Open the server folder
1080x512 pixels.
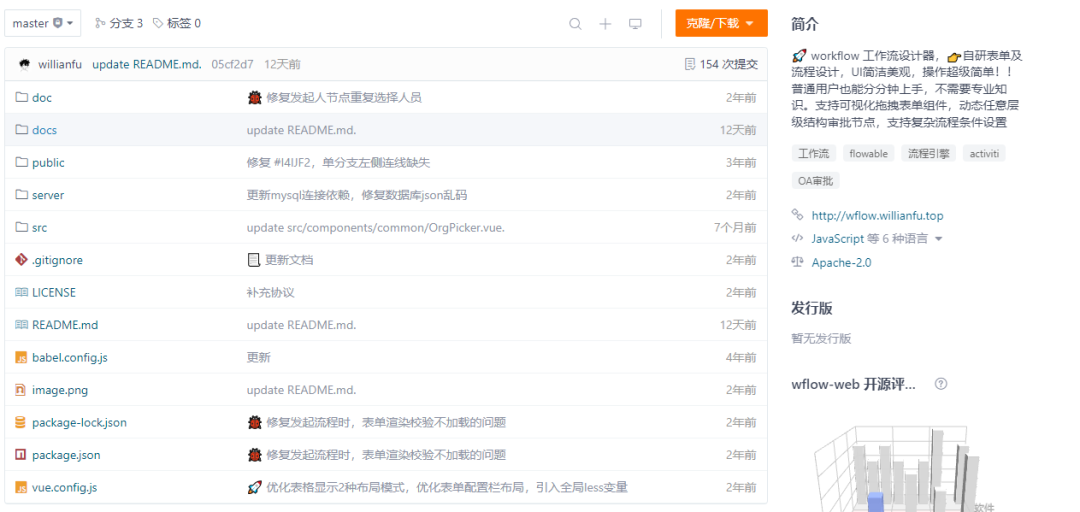click(47, 195)
